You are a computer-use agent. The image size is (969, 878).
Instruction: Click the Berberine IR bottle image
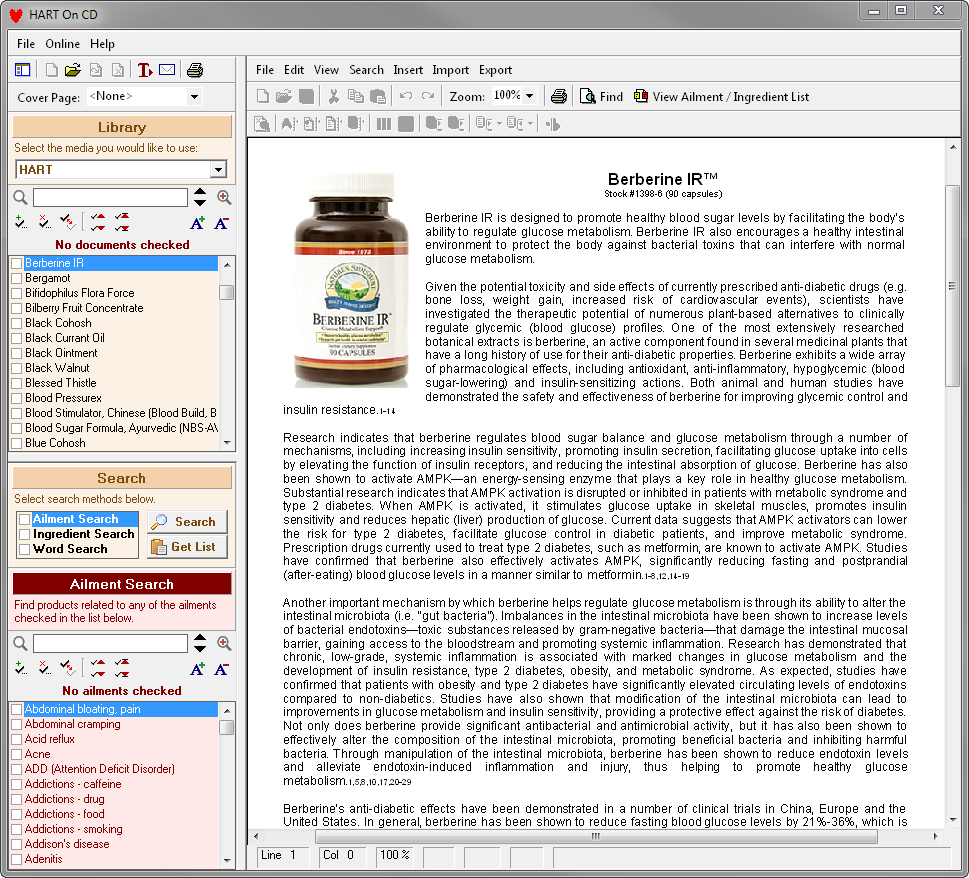350,281
